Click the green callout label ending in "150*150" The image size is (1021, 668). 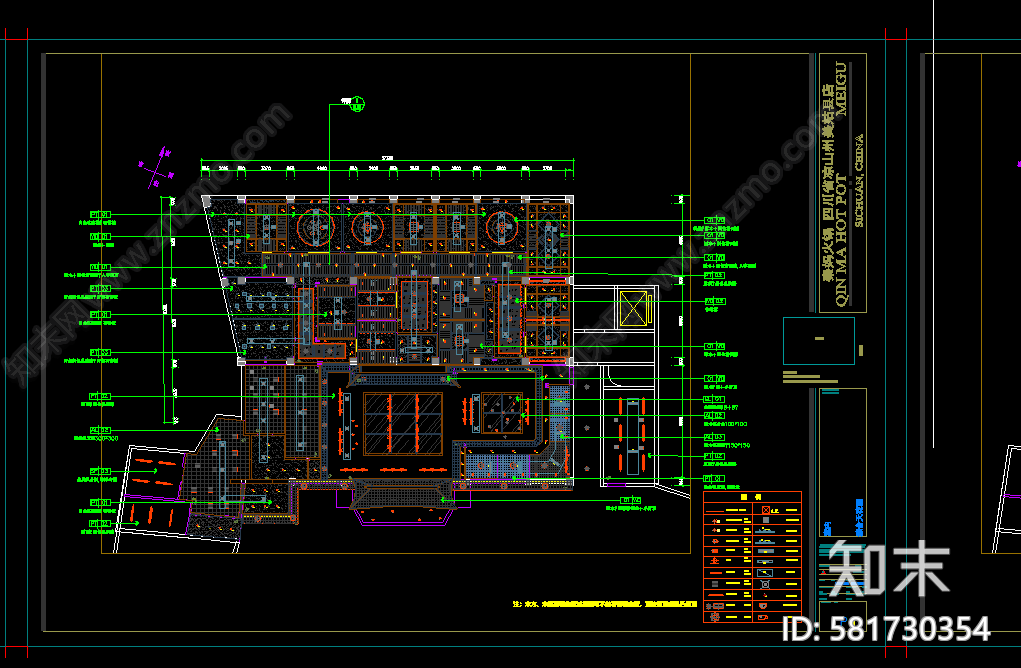click(x=727, y=445)
